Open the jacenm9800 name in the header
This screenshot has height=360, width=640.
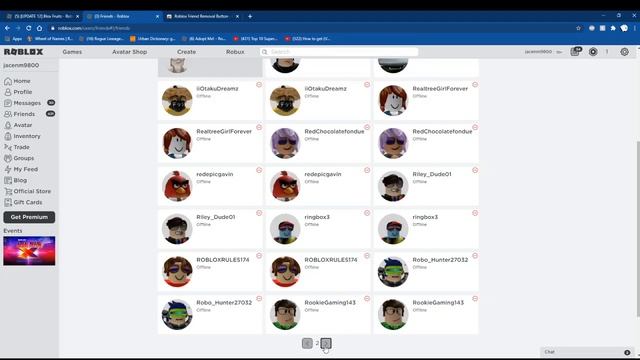click(x=538, y=52)
